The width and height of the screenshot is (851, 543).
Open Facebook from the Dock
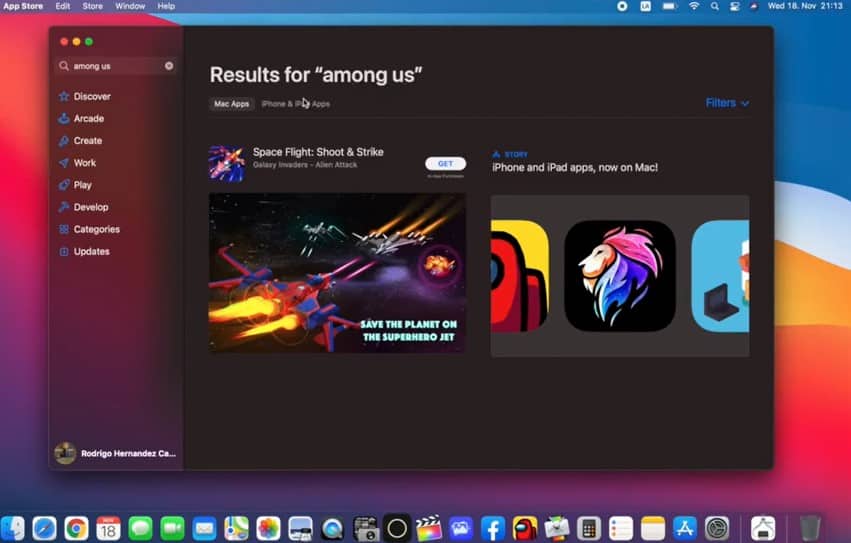493,528
